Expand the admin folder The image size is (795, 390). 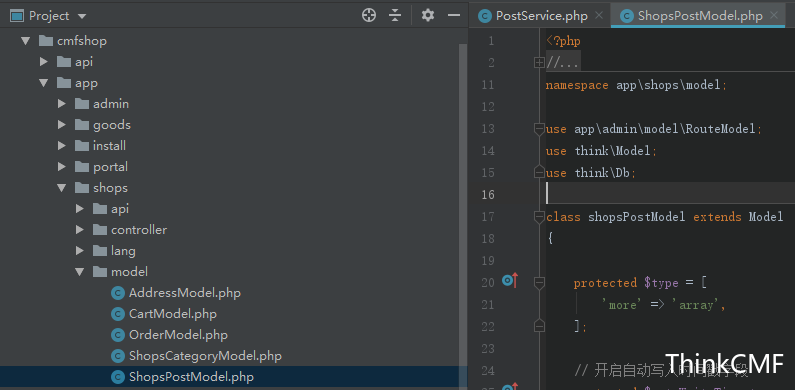pos(62,104)
